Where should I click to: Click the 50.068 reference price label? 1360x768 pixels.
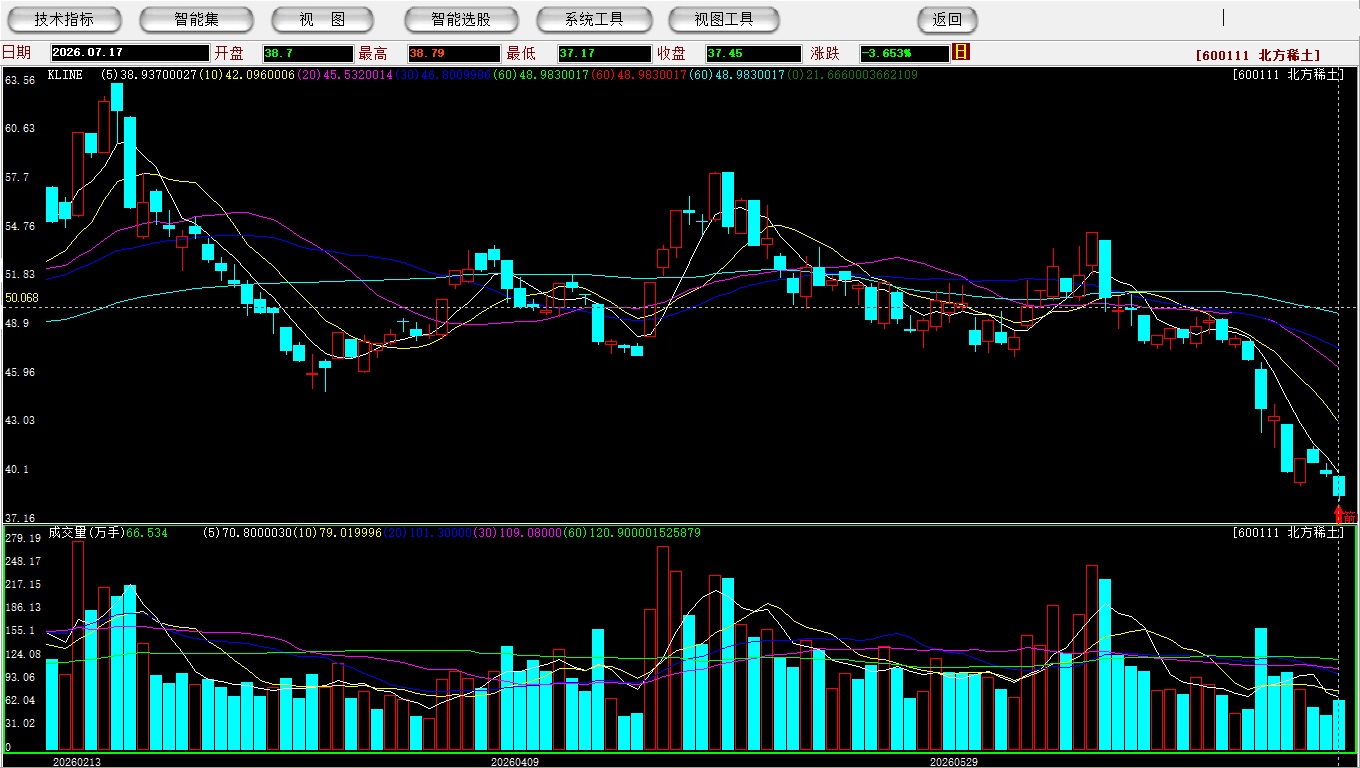click(x=21, y=298)
